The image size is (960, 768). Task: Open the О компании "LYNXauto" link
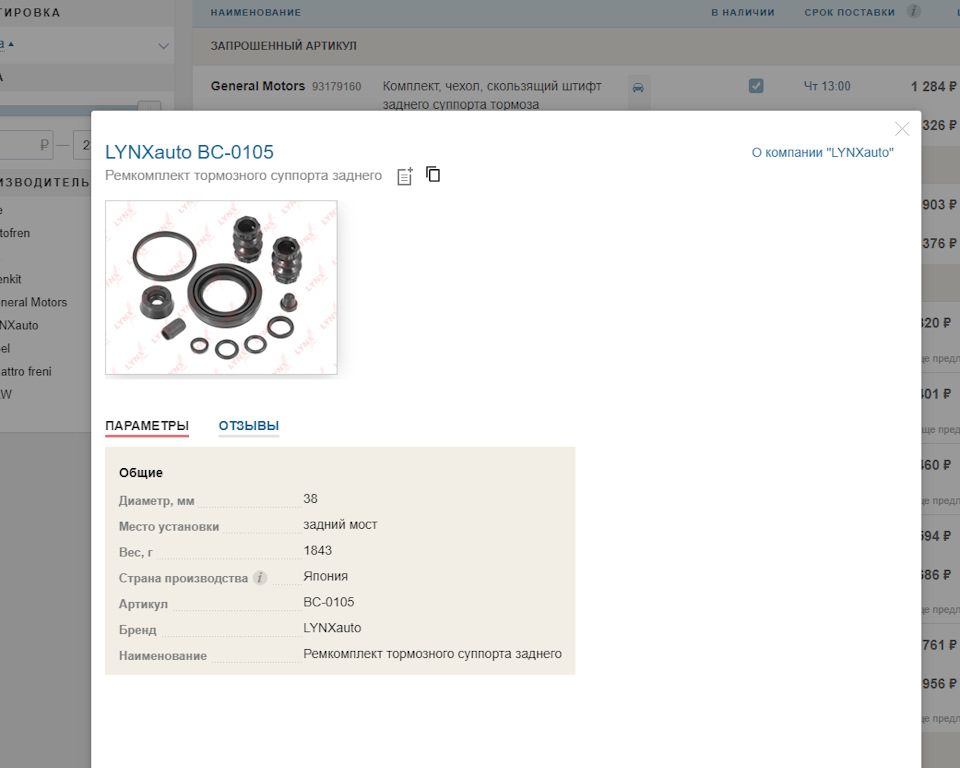point(822,152)
